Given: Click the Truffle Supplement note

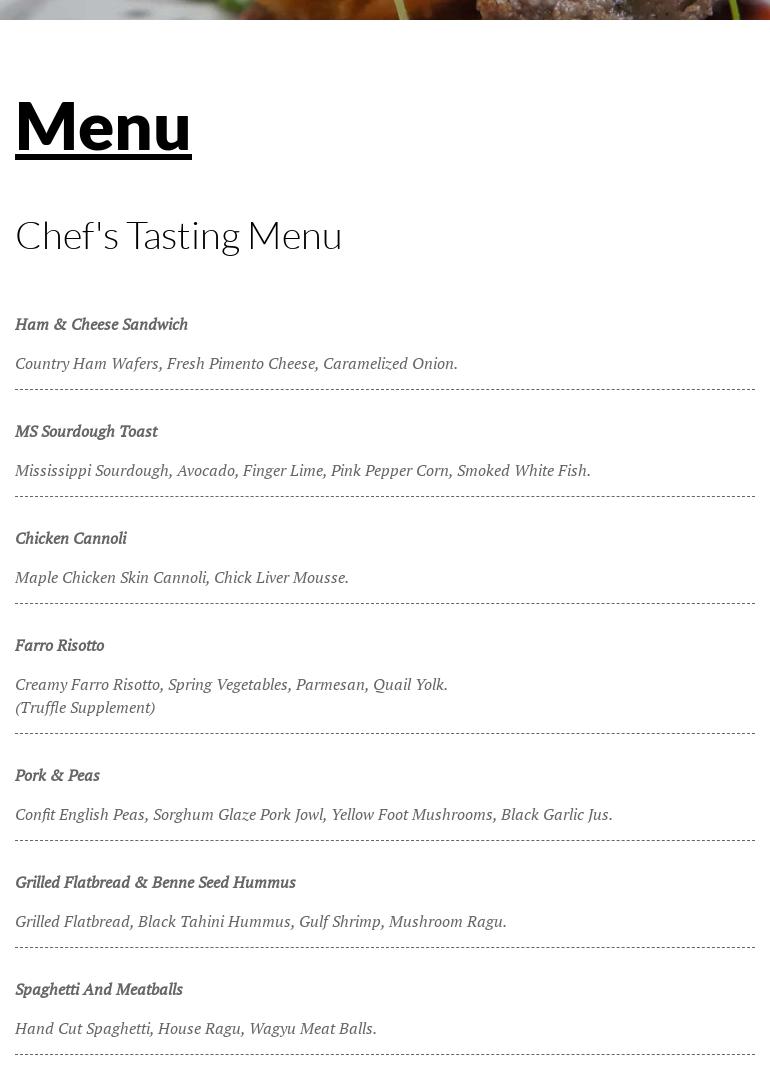Looking at the screenshot, I should click(x=85, y=707).
